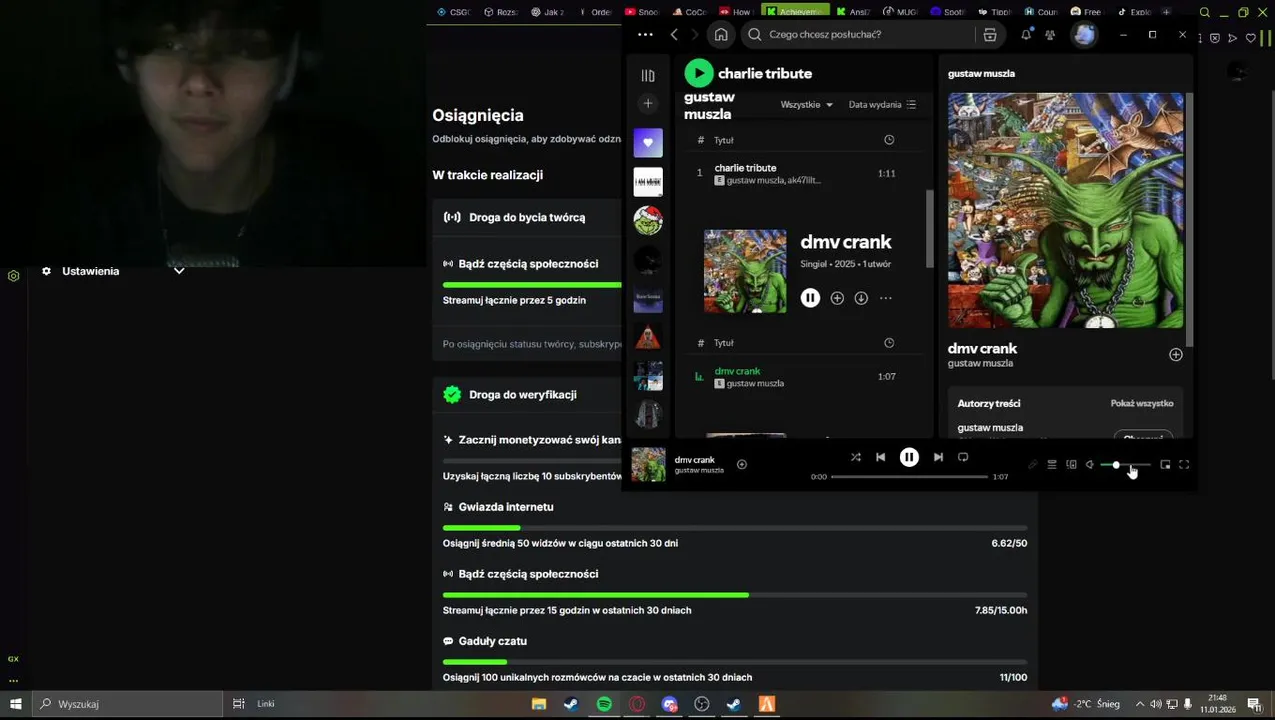Open 'Droga do bycia twórcą' section
Viewport: 1275px width, 720px height.
(527, 217)
